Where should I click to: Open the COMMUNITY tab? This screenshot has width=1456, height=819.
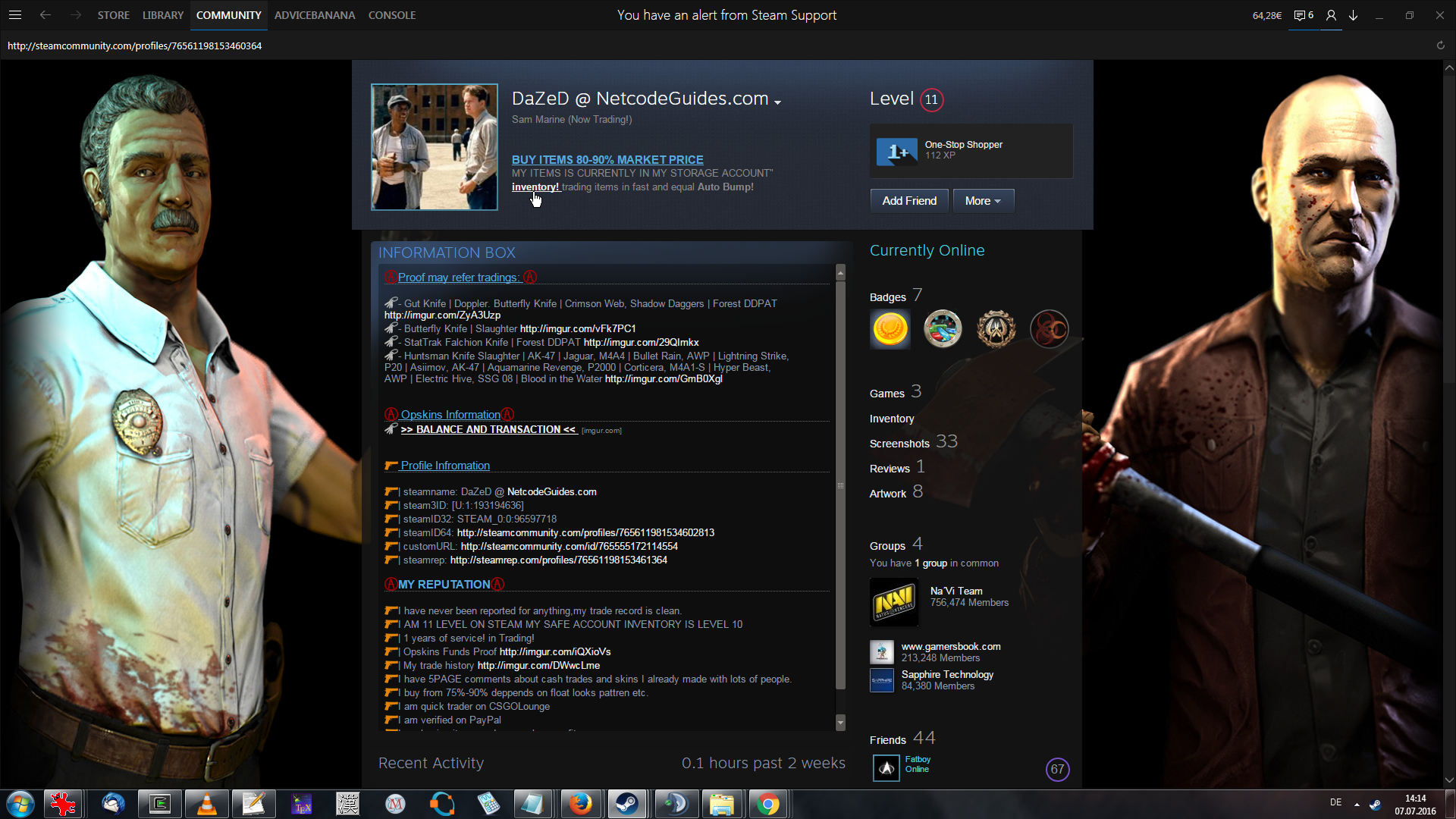tap(228, 15)
